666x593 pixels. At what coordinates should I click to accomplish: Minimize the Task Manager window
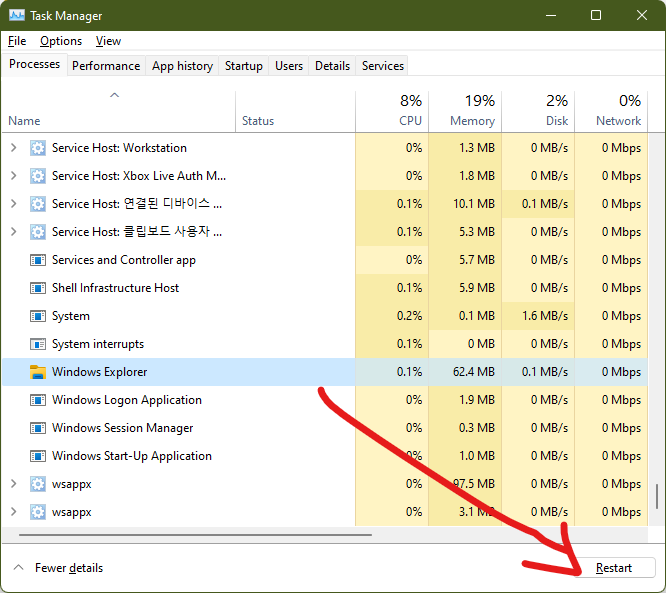point(551,16)
